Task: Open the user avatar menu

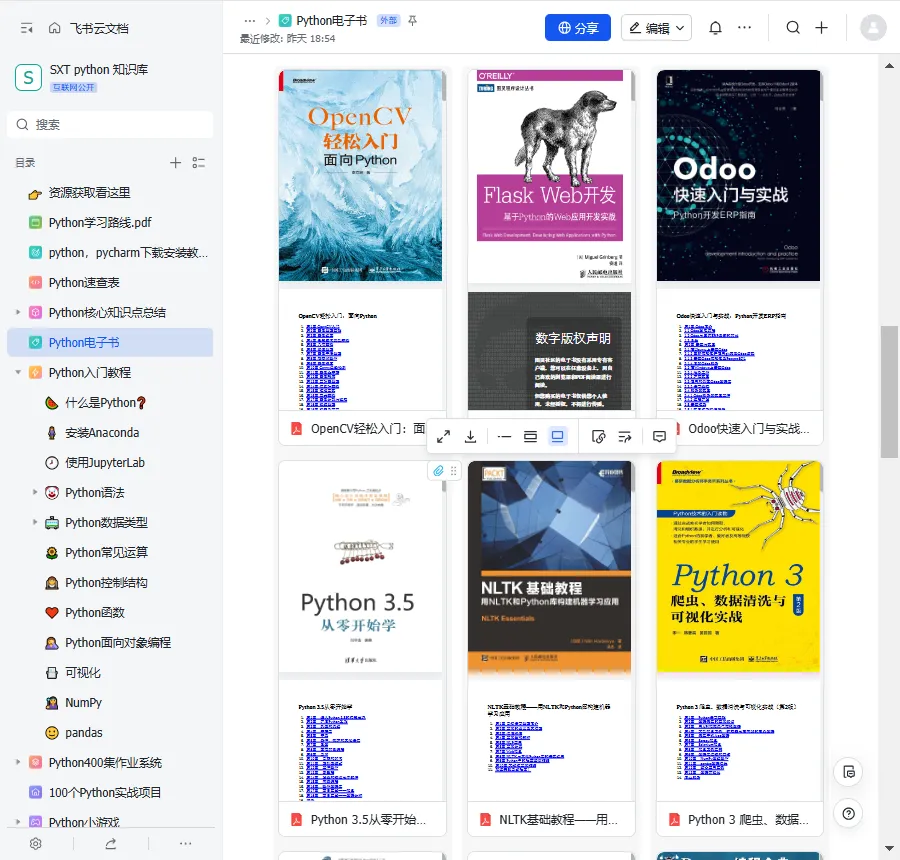Action: click(x=873, y=28)
